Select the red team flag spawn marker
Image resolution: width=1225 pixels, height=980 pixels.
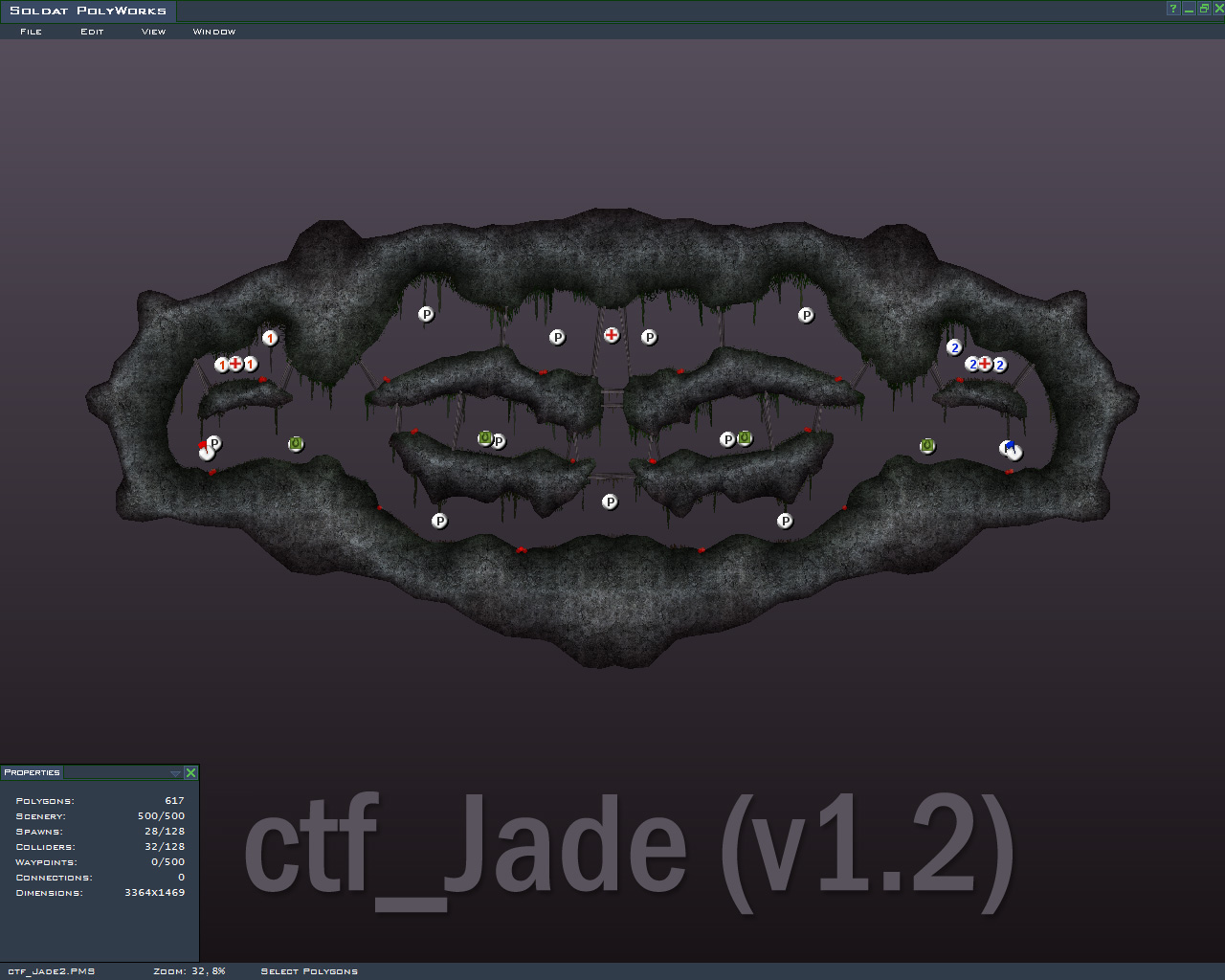click(x=205, y=451)
